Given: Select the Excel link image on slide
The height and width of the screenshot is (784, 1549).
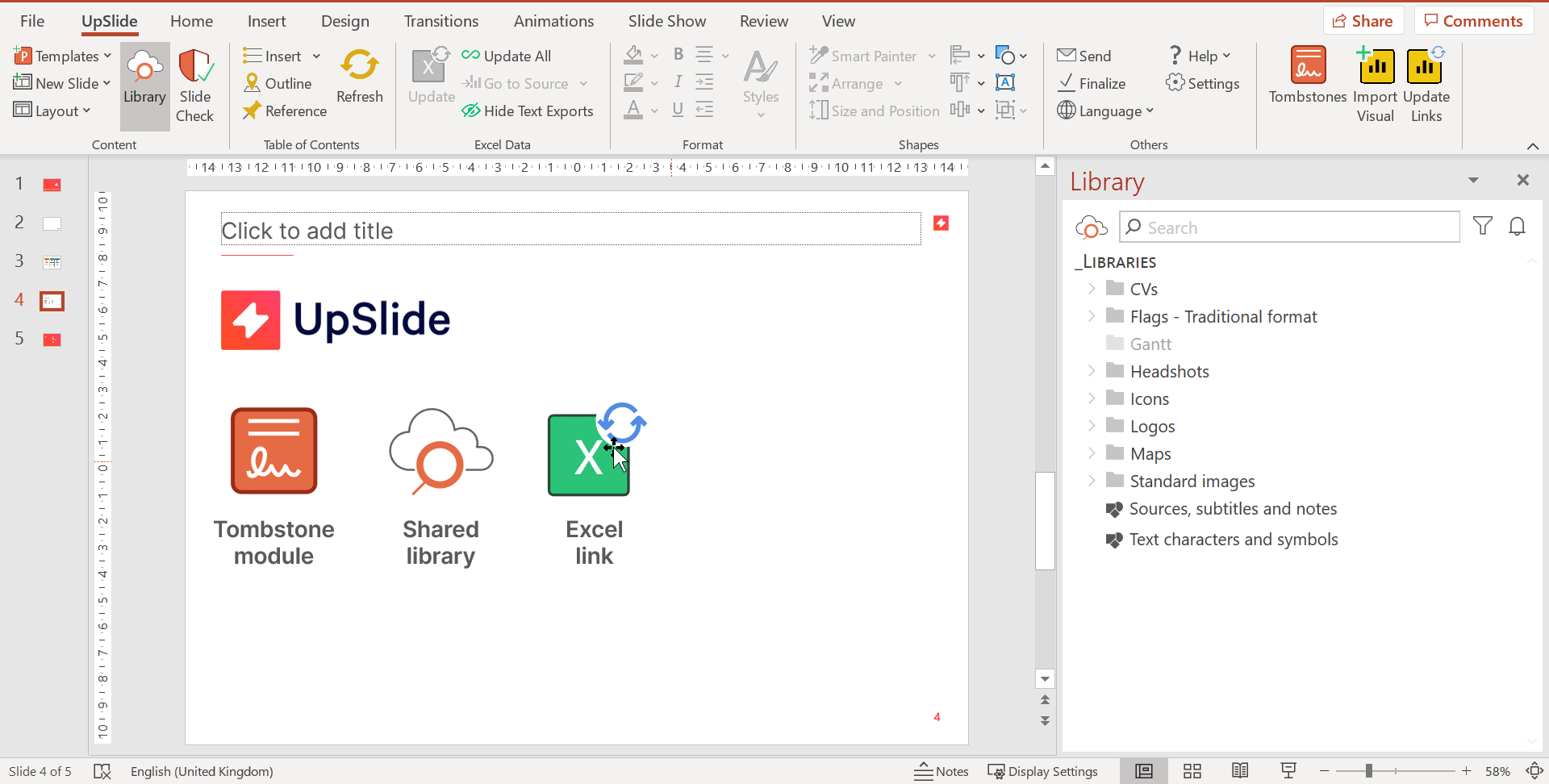Looking at the screenshot, I should pyautogui.click(x=595, y=451).
